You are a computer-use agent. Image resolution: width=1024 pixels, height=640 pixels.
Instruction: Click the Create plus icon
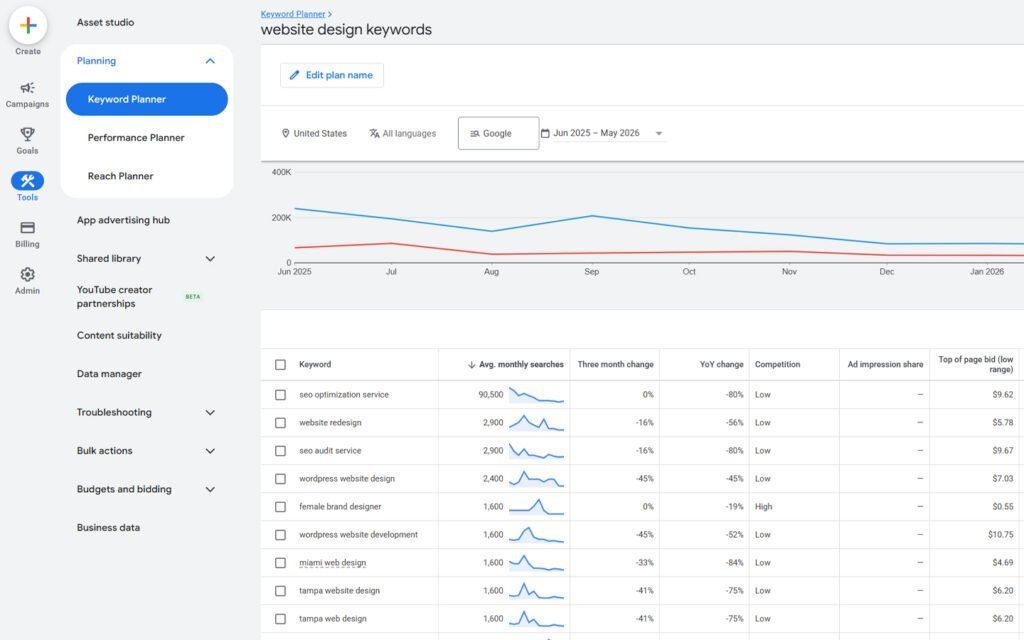[x=27, y=25]
